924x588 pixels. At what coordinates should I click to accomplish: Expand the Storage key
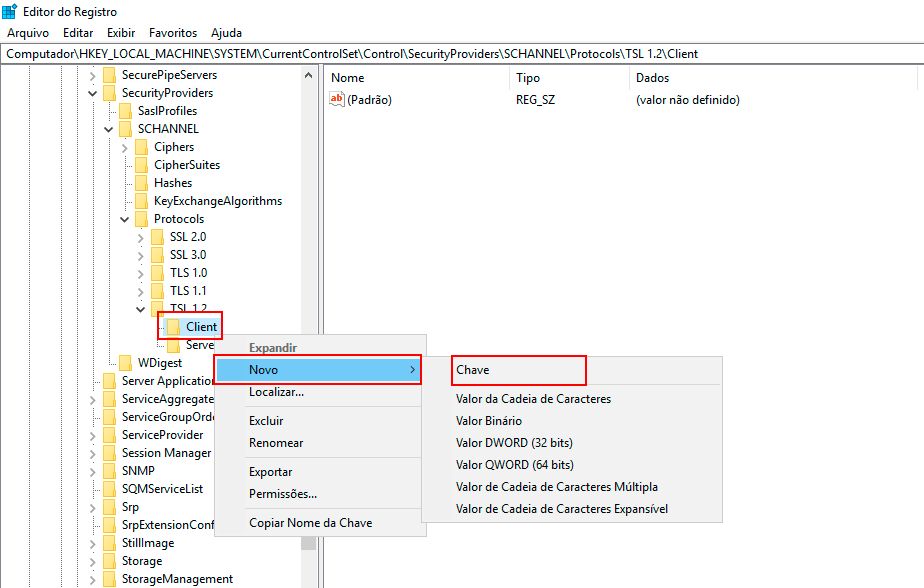point(93,561)
